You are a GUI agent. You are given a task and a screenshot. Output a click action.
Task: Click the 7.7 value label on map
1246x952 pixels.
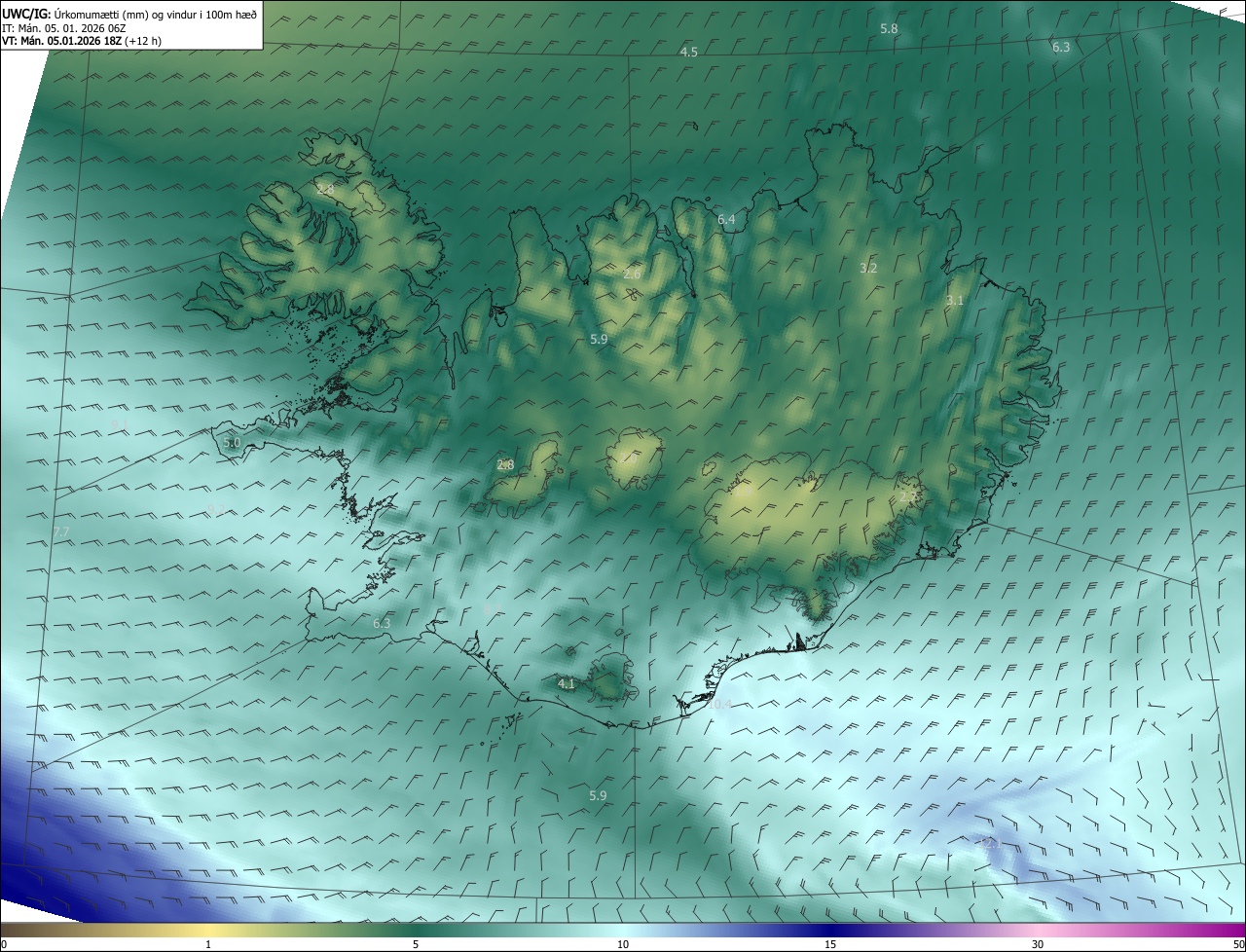(x=61, y=531)
